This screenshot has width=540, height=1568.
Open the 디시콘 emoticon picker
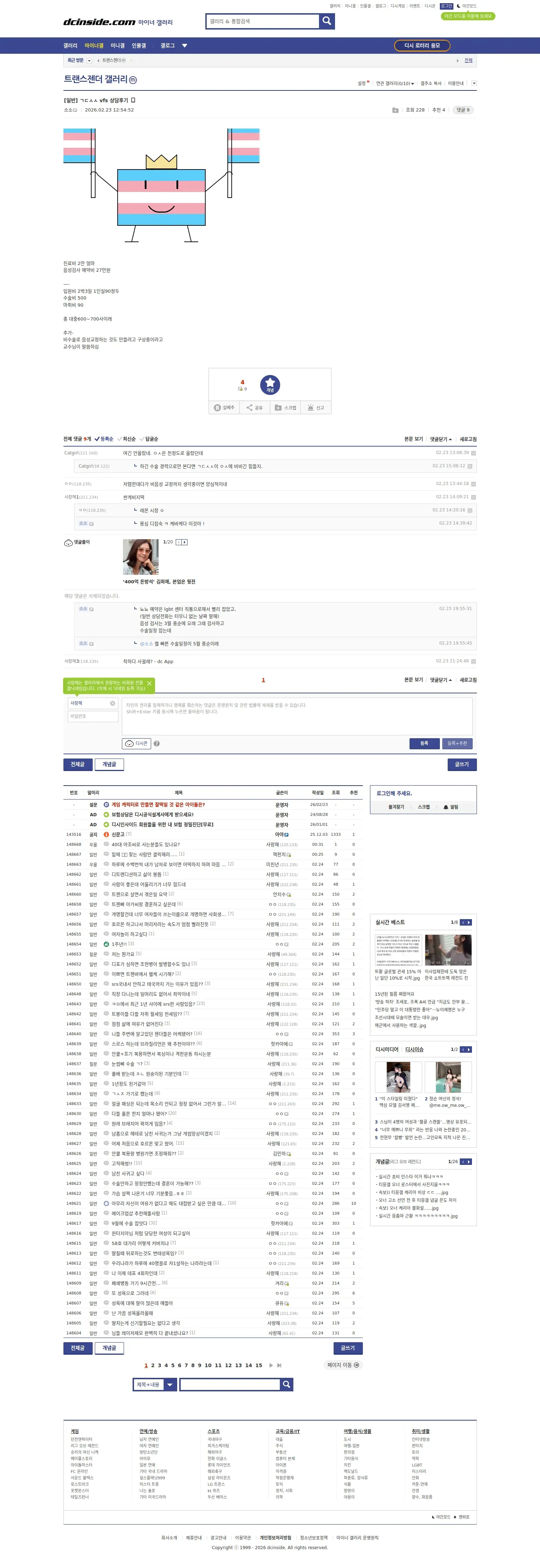pyautogui.click(x=137, y=743)
